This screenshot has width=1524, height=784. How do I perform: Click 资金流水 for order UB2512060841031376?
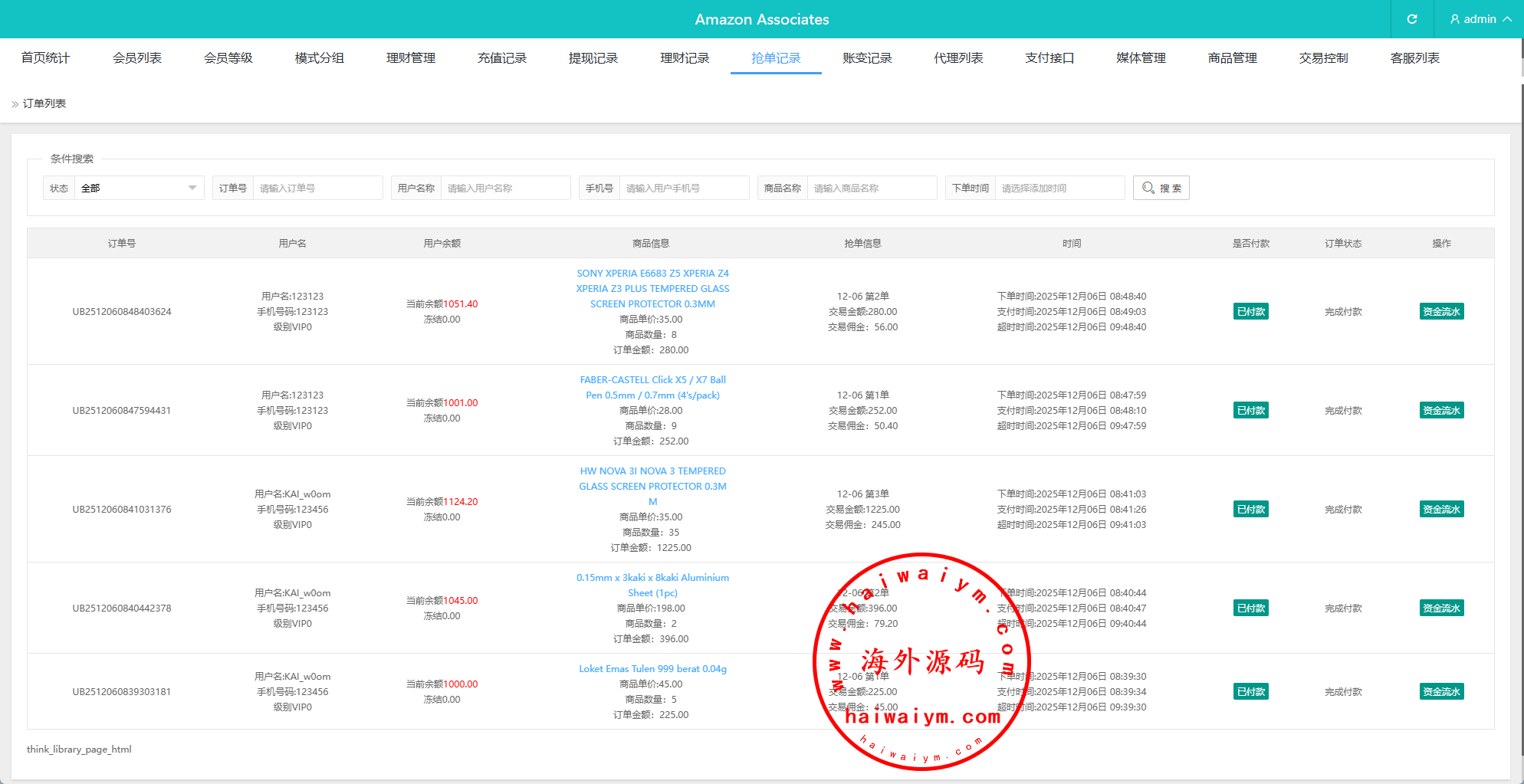1441,510
